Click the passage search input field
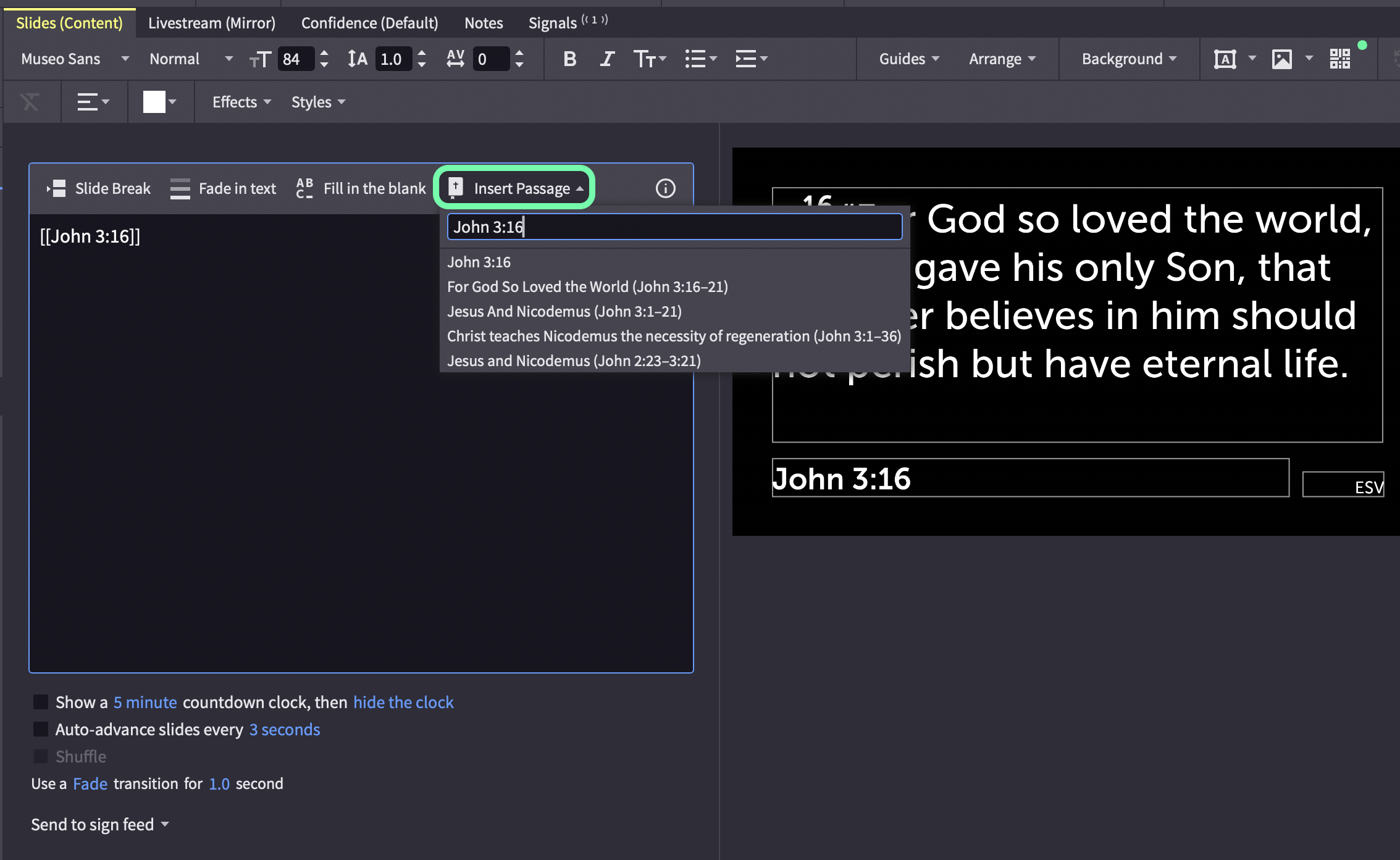1400x860 pixels. click(x=674, y=227)
